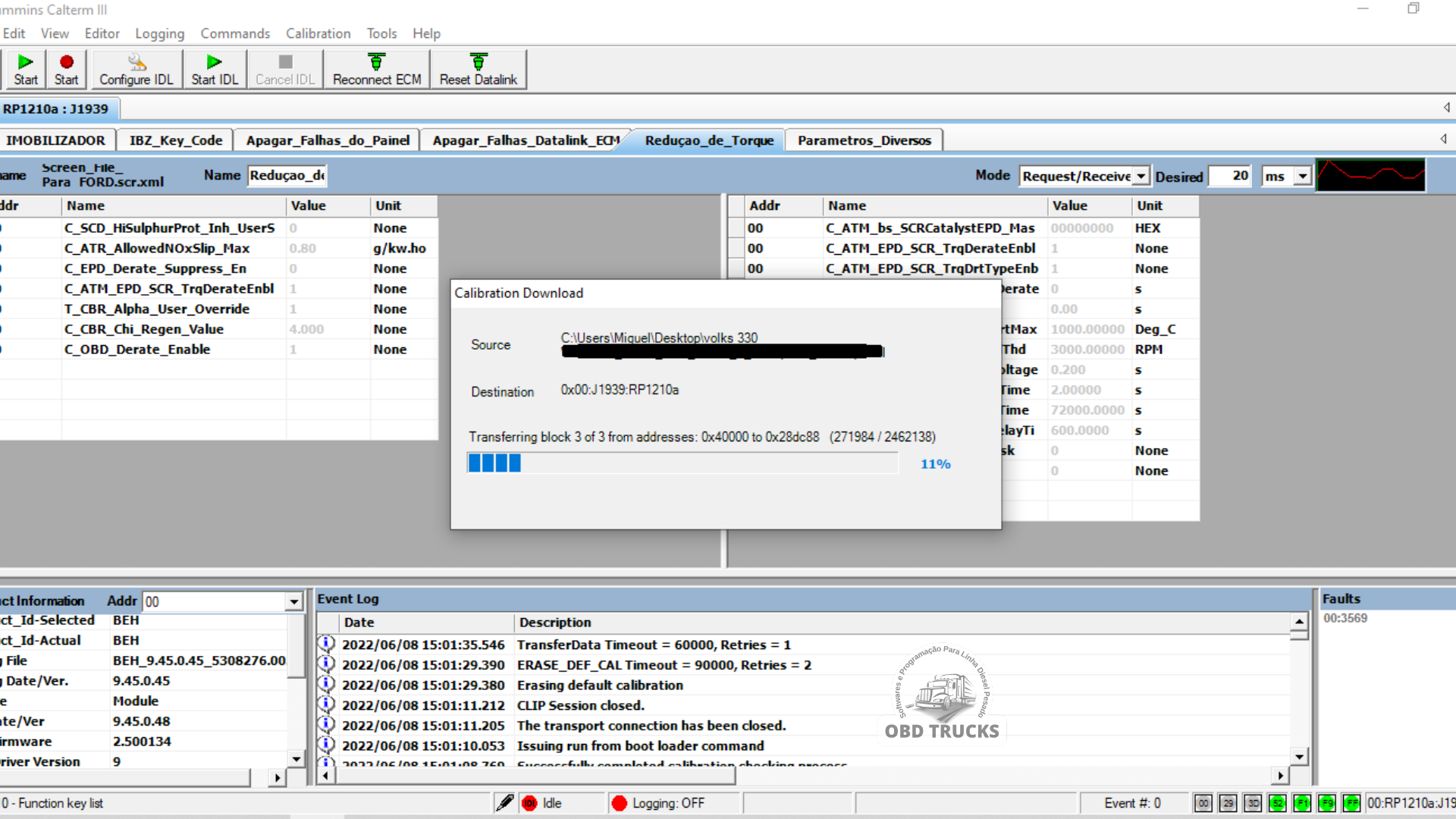Screen dimensions: 1456x819
Task: Select the Reduçao_de_Torque tab
Action: tap(709, 140)
